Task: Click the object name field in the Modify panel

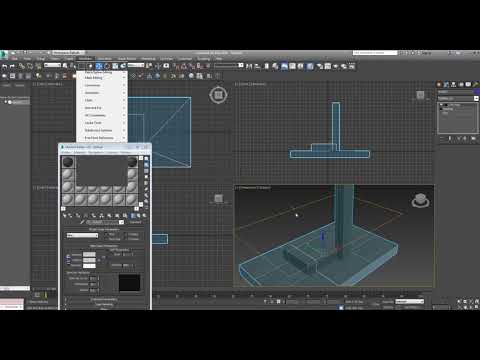Action: point(455,92)
